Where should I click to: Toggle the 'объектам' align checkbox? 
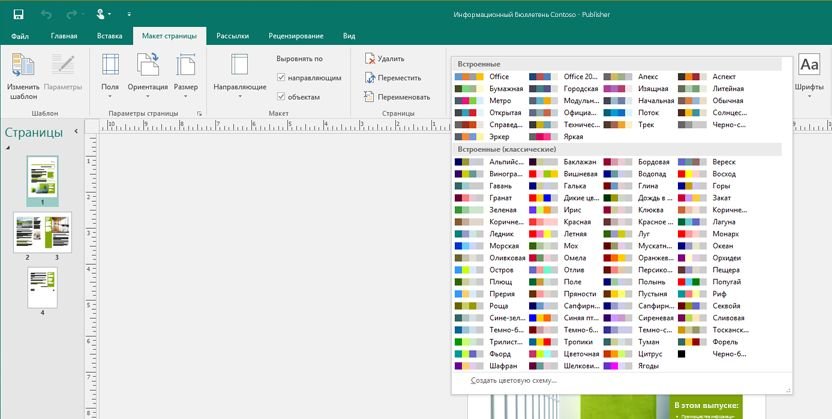(282, 96)
